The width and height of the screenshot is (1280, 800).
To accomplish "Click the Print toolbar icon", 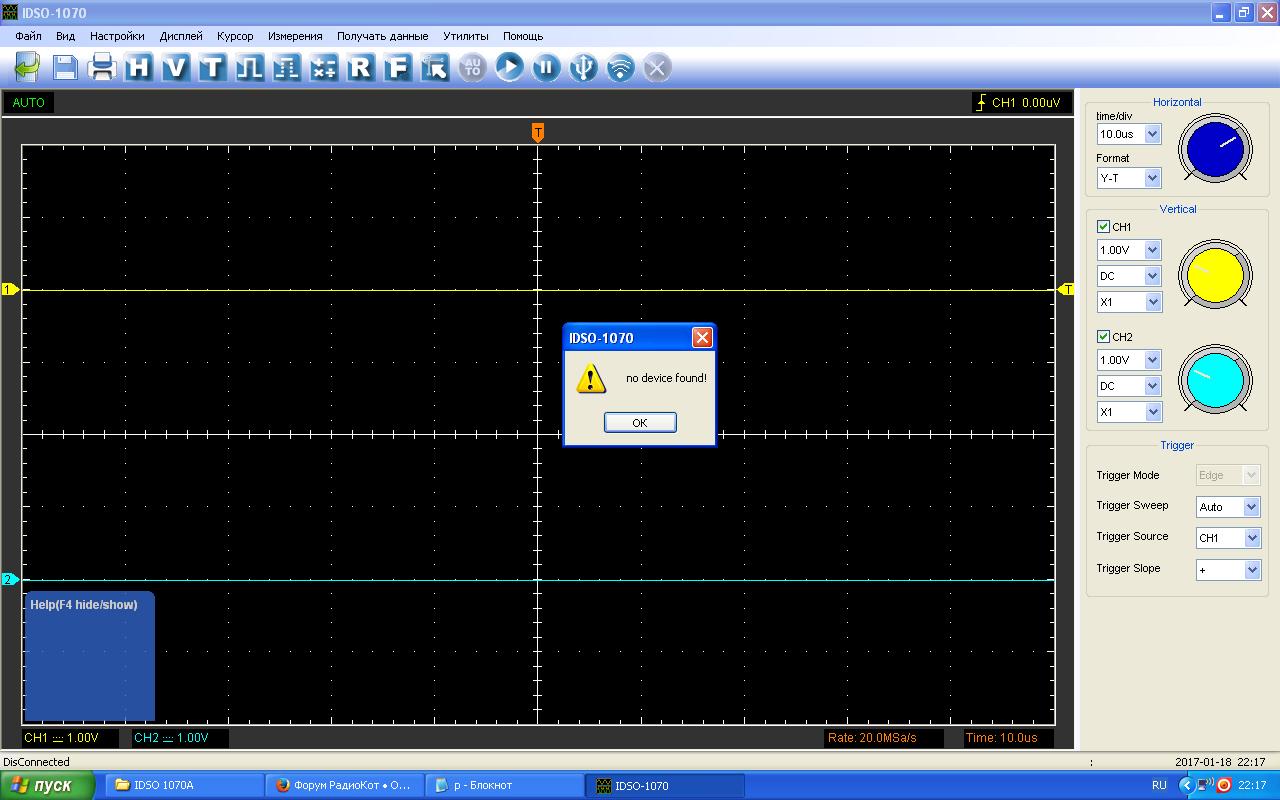I will click(x=102, y=67).
